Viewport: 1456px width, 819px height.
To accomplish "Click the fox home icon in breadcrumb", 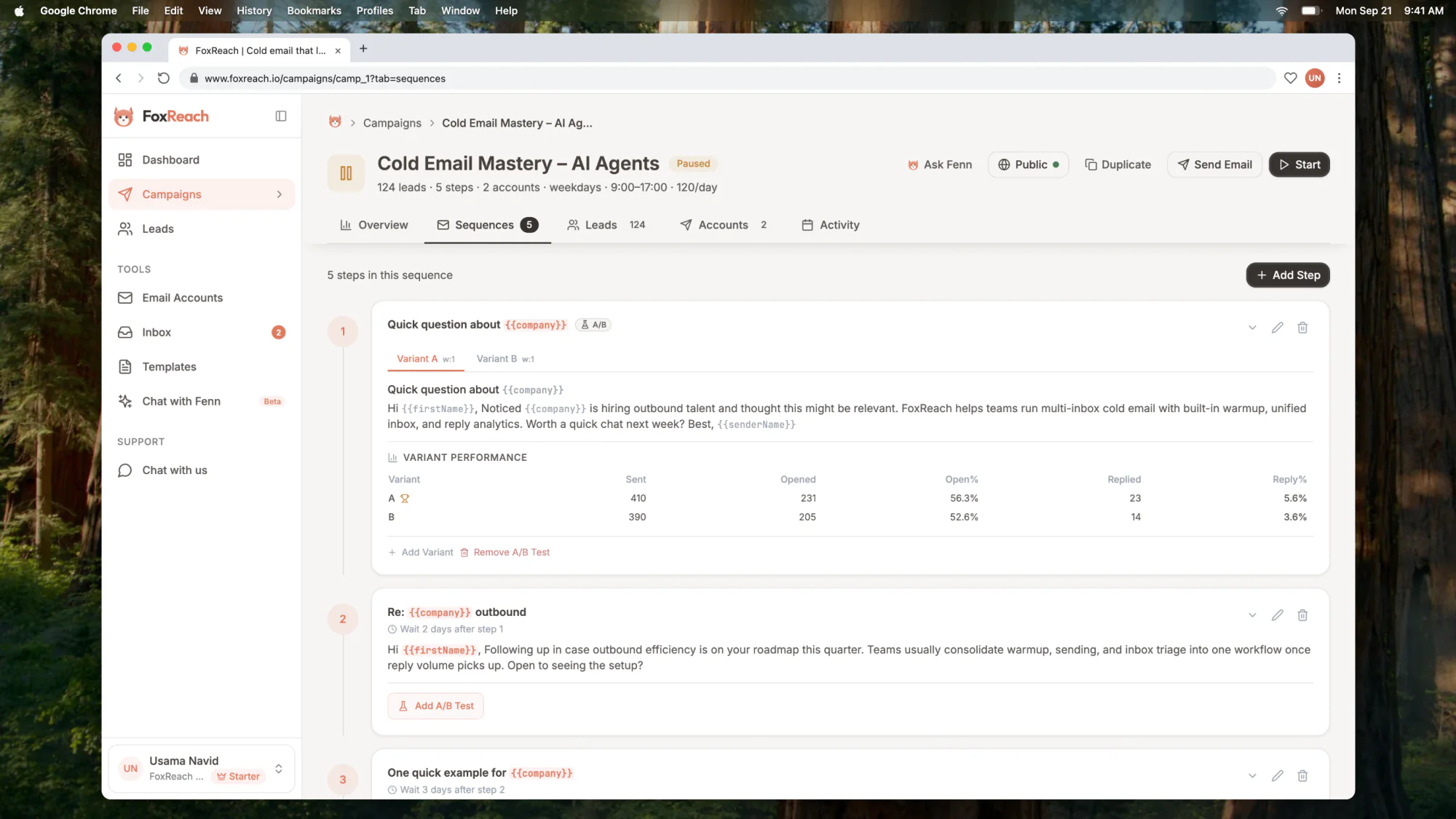I will coord(335,122).
